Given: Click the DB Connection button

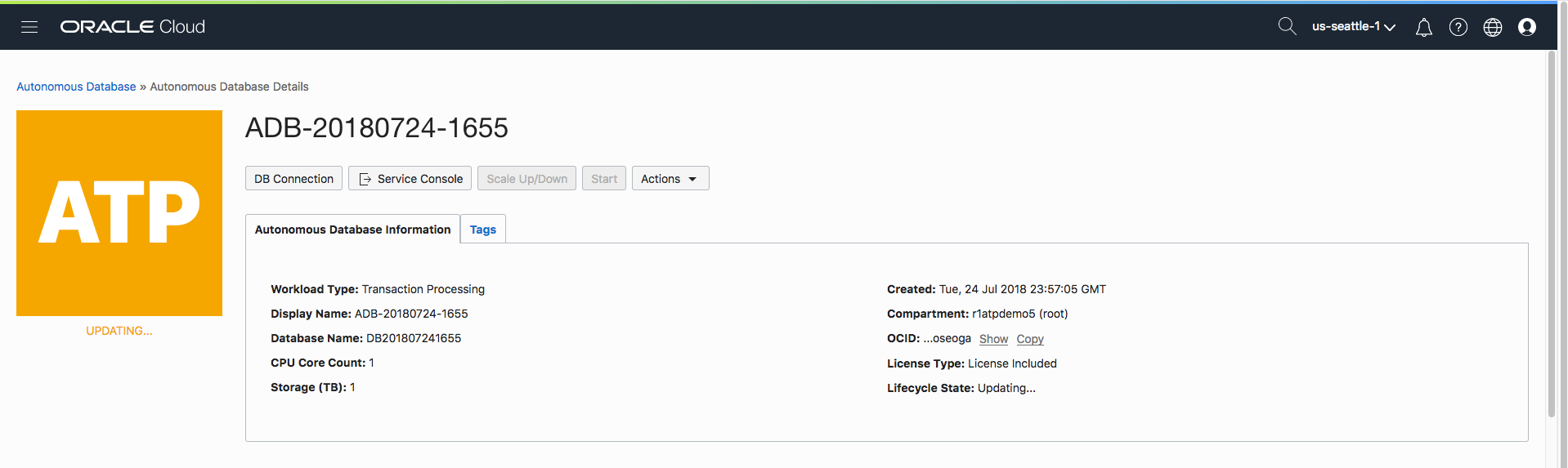Looking at the screenshot, I should point(293,178).
